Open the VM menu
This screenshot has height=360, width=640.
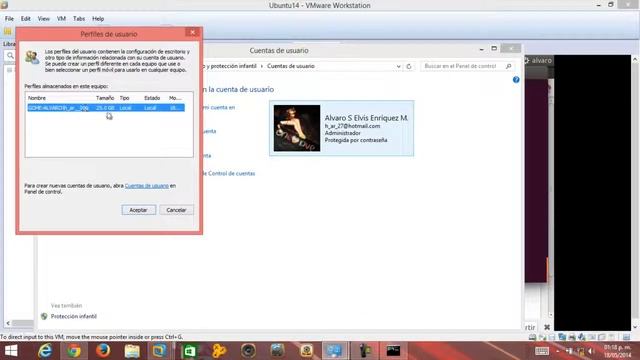pos(61,19)
